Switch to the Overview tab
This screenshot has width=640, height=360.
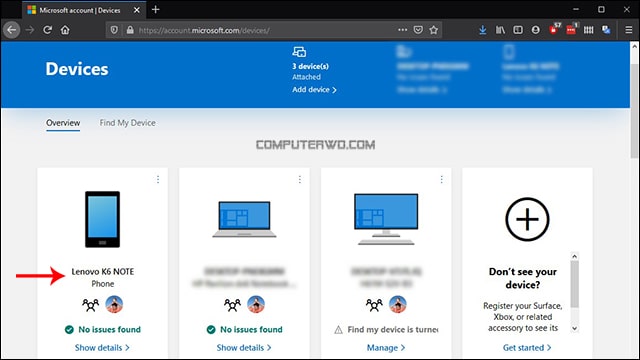coord(63,123)
